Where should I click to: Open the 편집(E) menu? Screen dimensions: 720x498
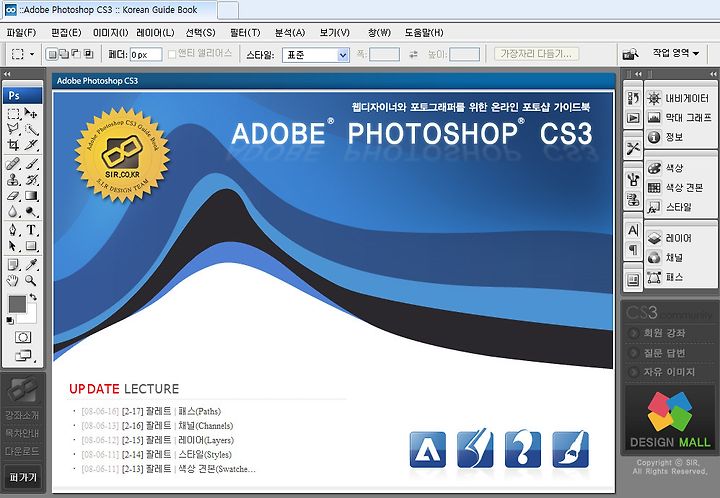pos(66,33)
